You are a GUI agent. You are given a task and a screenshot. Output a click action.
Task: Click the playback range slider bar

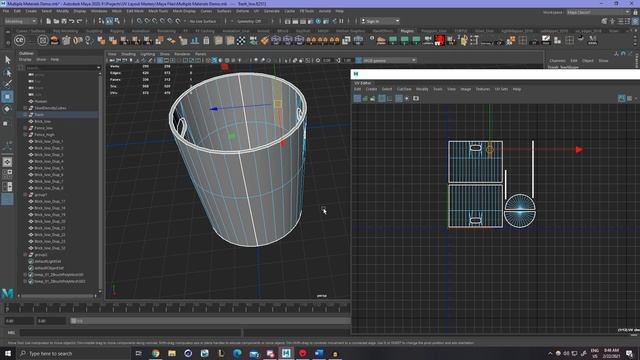[210, 321]
